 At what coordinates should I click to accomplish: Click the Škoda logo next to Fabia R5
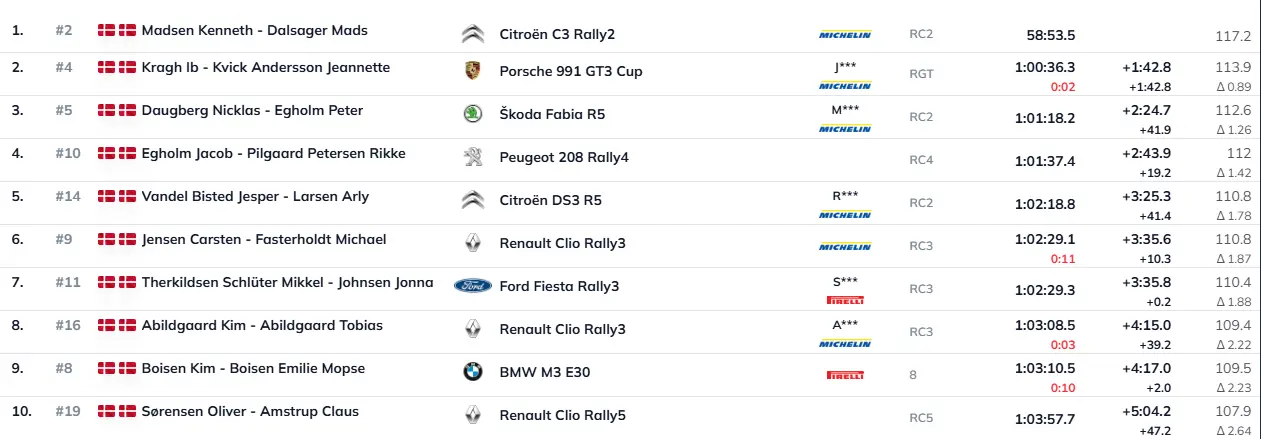click(x=473, y=114)
